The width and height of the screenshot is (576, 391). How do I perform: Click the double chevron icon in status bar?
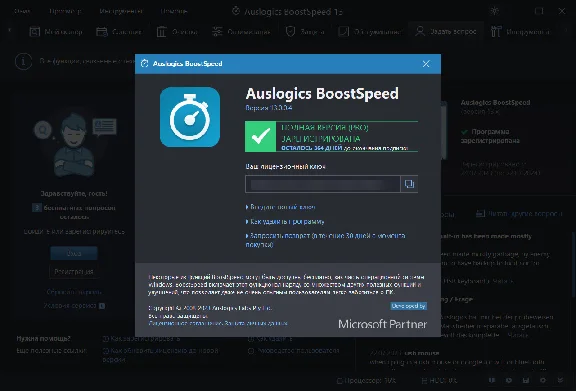click(560, 380)
